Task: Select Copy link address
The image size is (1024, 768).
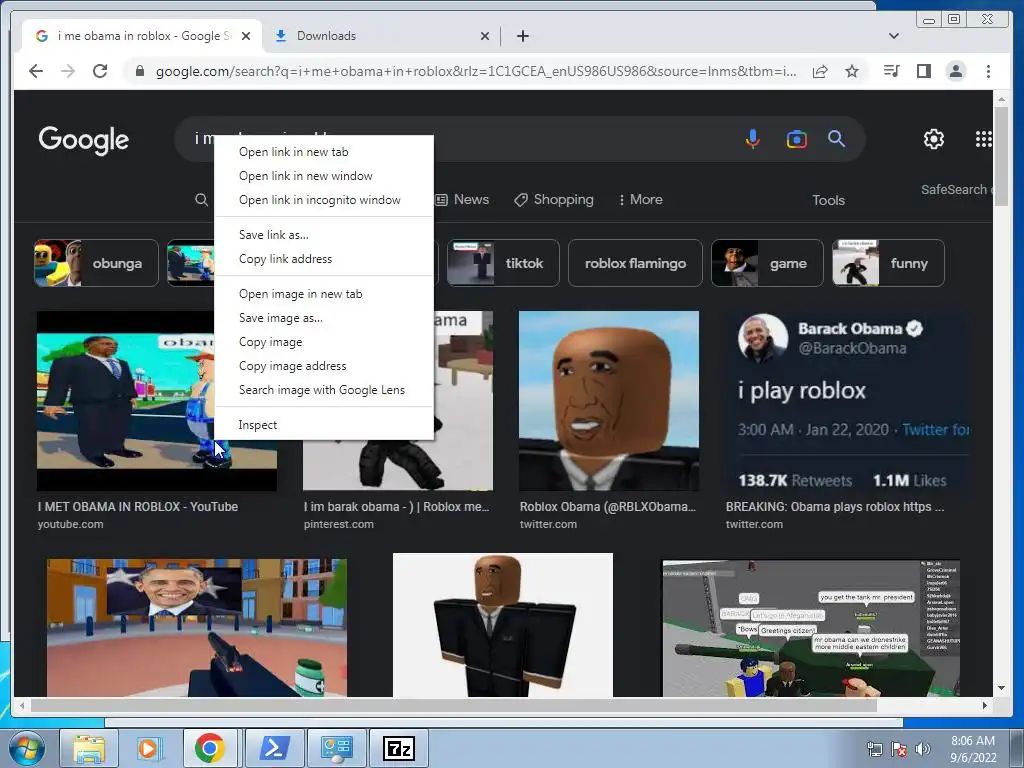Action: tap(323, 259)
